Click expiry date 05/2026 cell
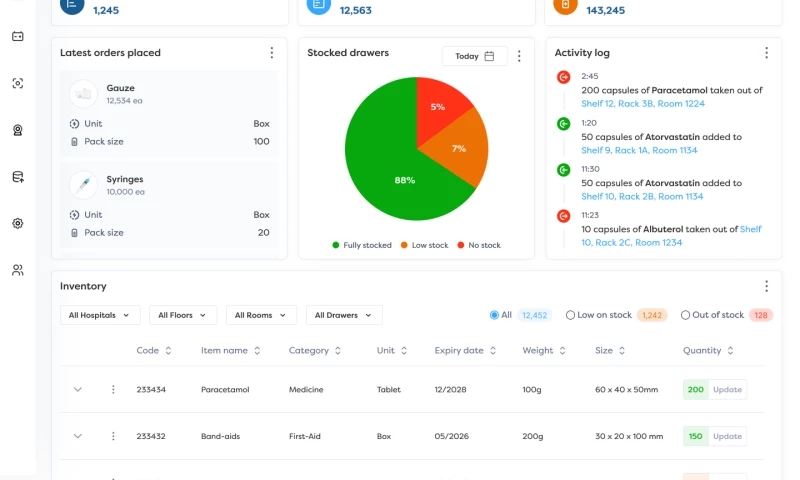The image size is (800, 480). (x=452, y=436)
